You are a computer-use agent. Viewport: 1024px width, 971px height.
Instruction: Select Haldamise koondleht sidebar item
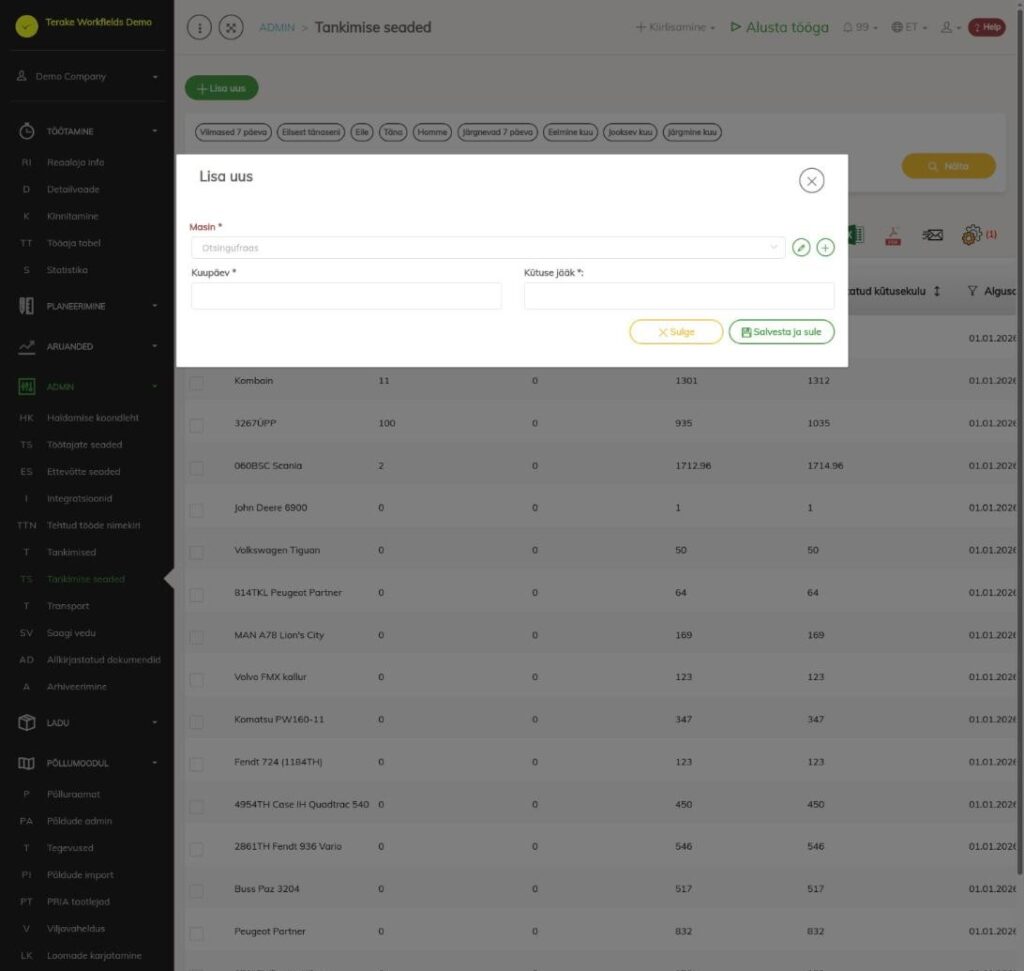click(x=93, y=418)
